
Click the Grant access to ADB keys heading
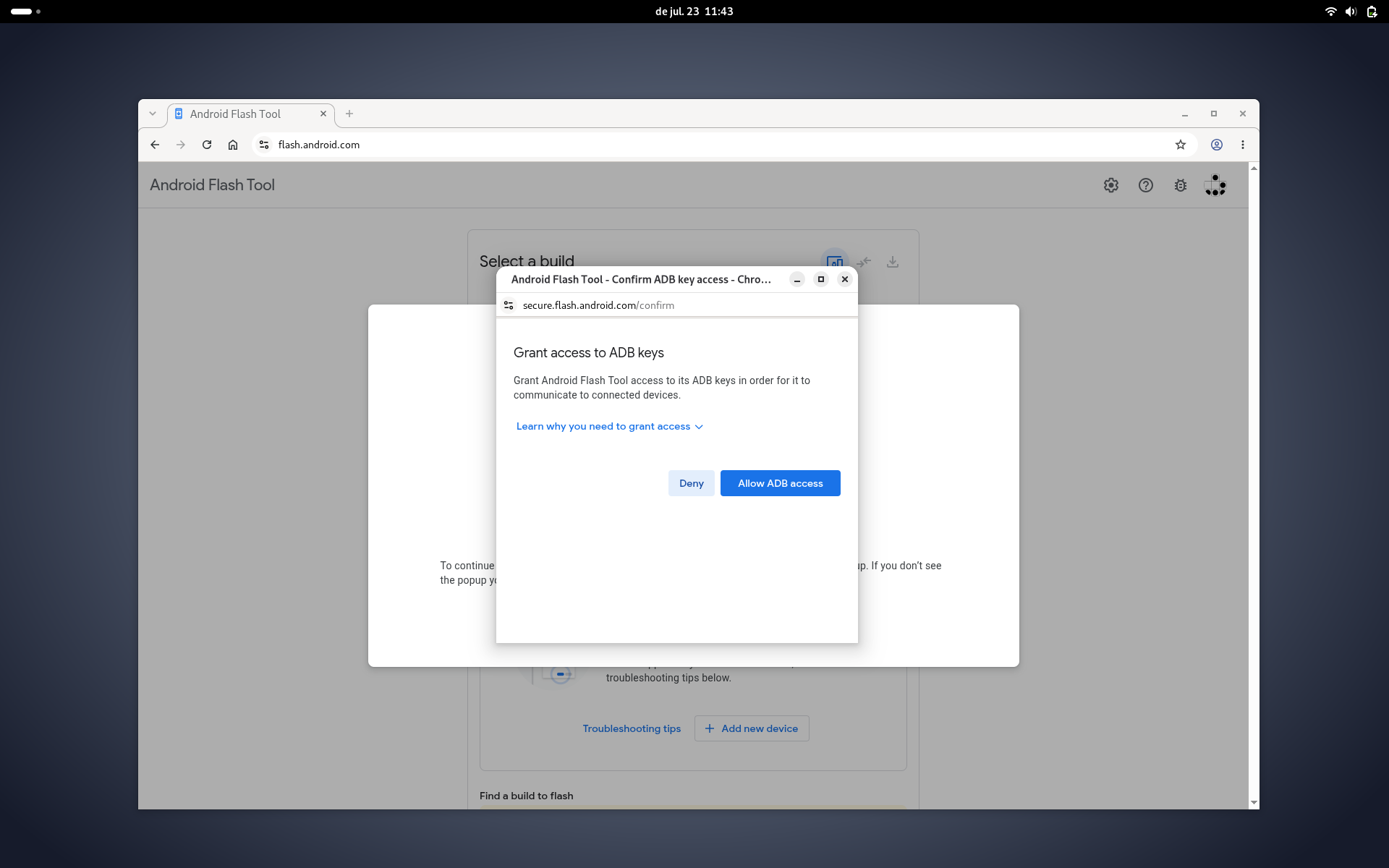(588, 352)
